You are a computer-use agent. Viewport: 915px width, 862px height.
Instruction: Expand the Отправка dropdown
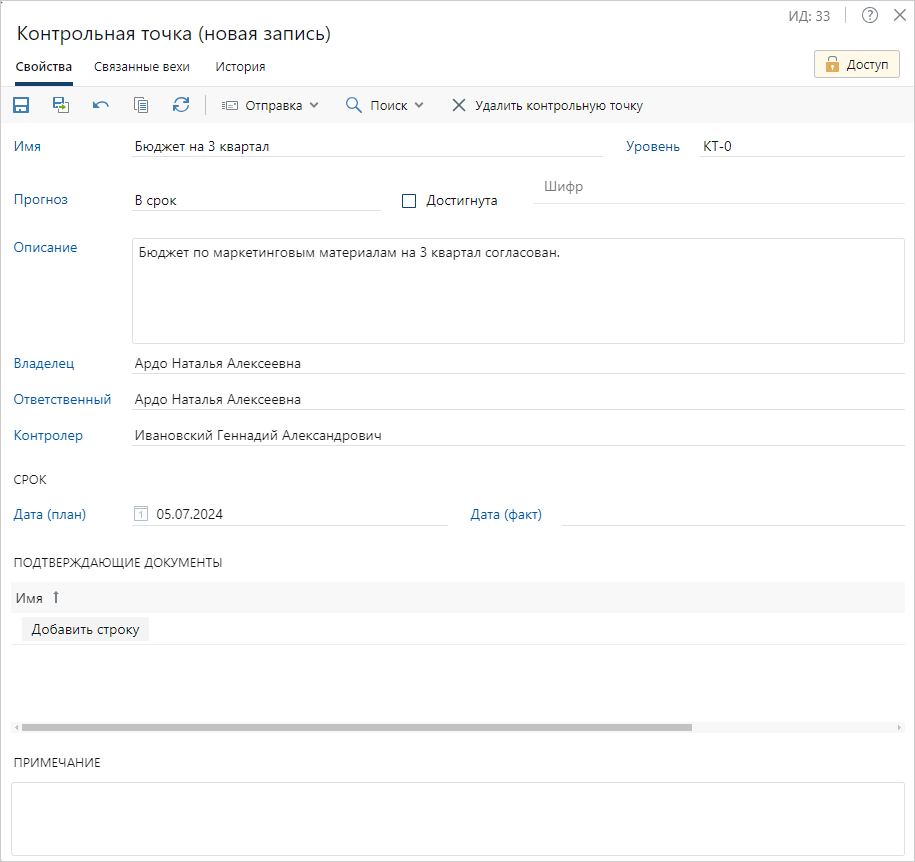(269, 105)
